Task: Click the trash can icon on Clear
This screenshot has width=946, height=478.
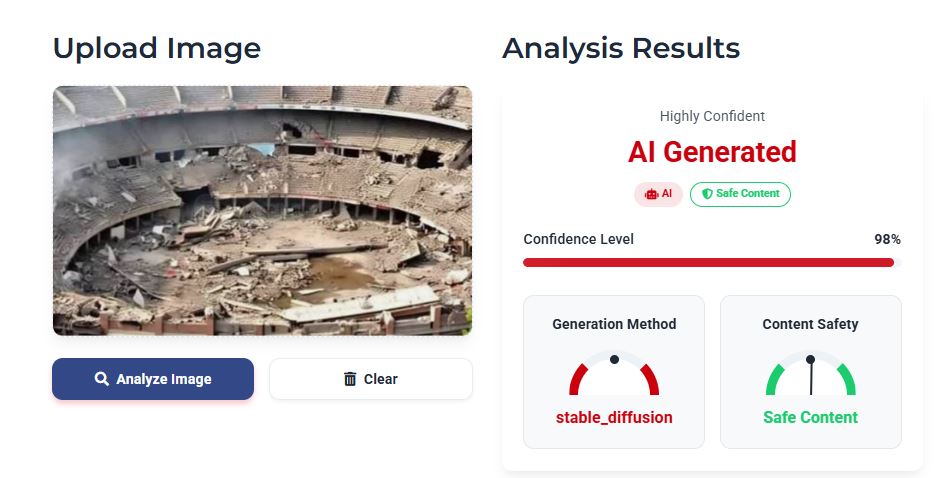Action: [x=350, y=379]
